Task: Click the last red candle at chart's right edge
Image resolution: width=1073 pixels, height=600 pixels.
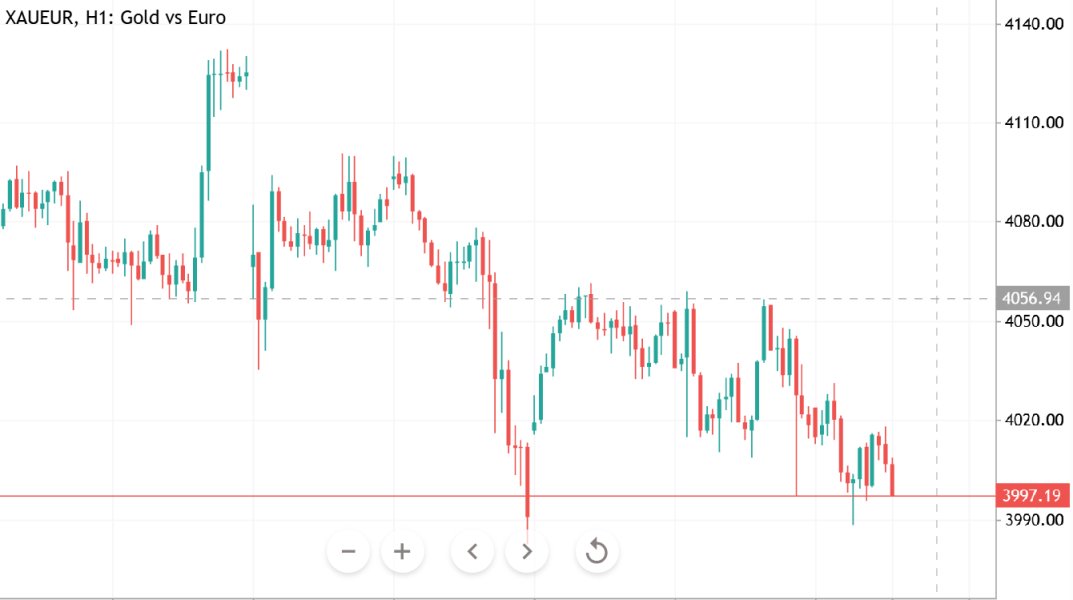Action: (893, 479)
